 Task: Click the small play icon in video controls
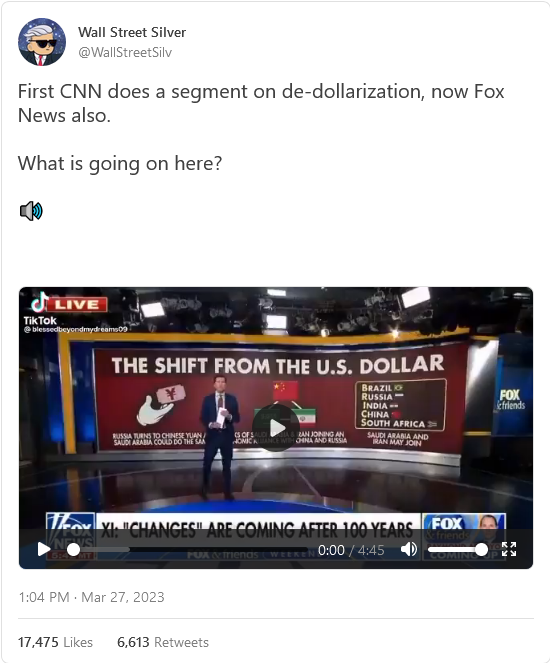(44, 549)
